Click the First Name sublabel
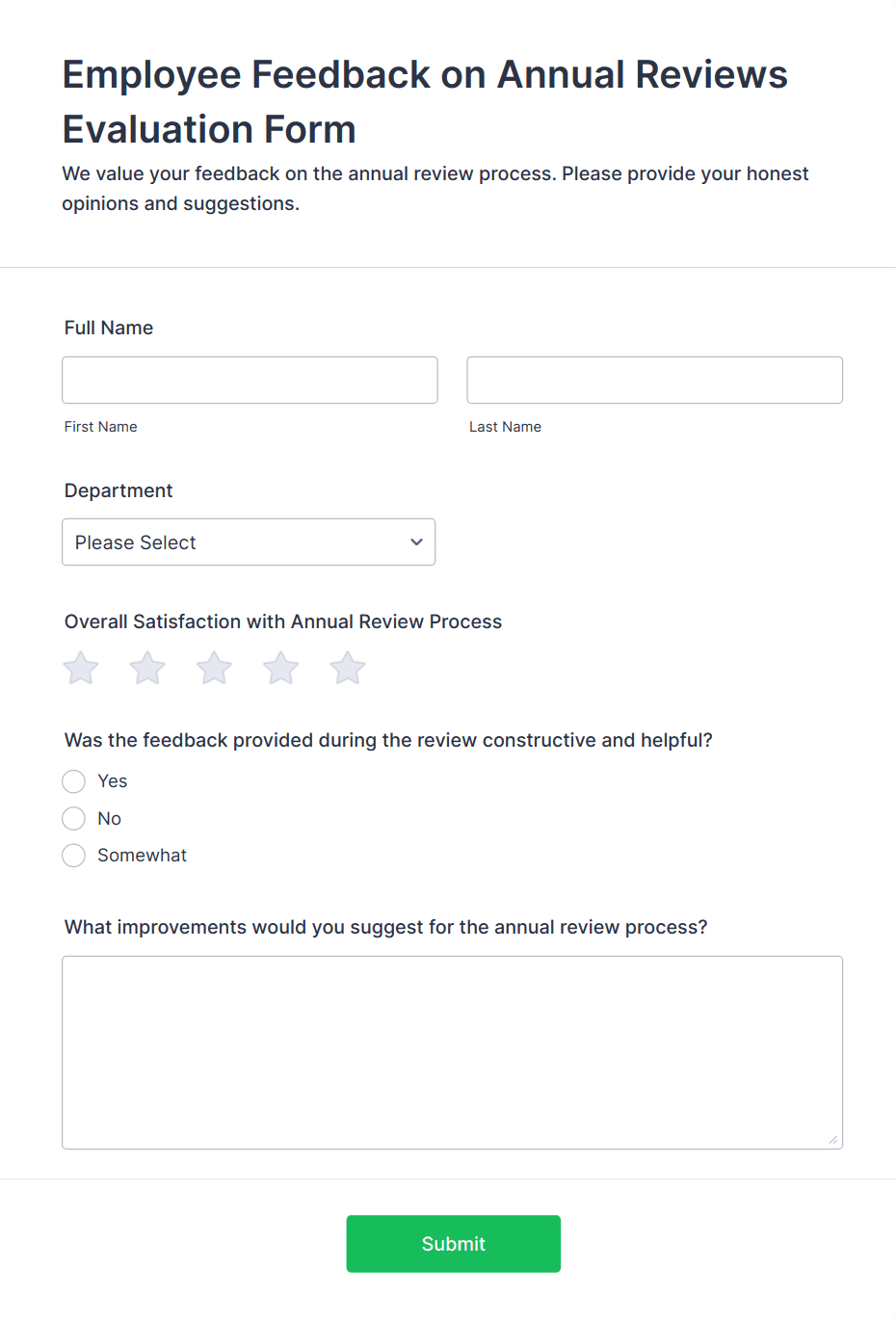This screenshot has height=1320, width=896. [100, 426]
